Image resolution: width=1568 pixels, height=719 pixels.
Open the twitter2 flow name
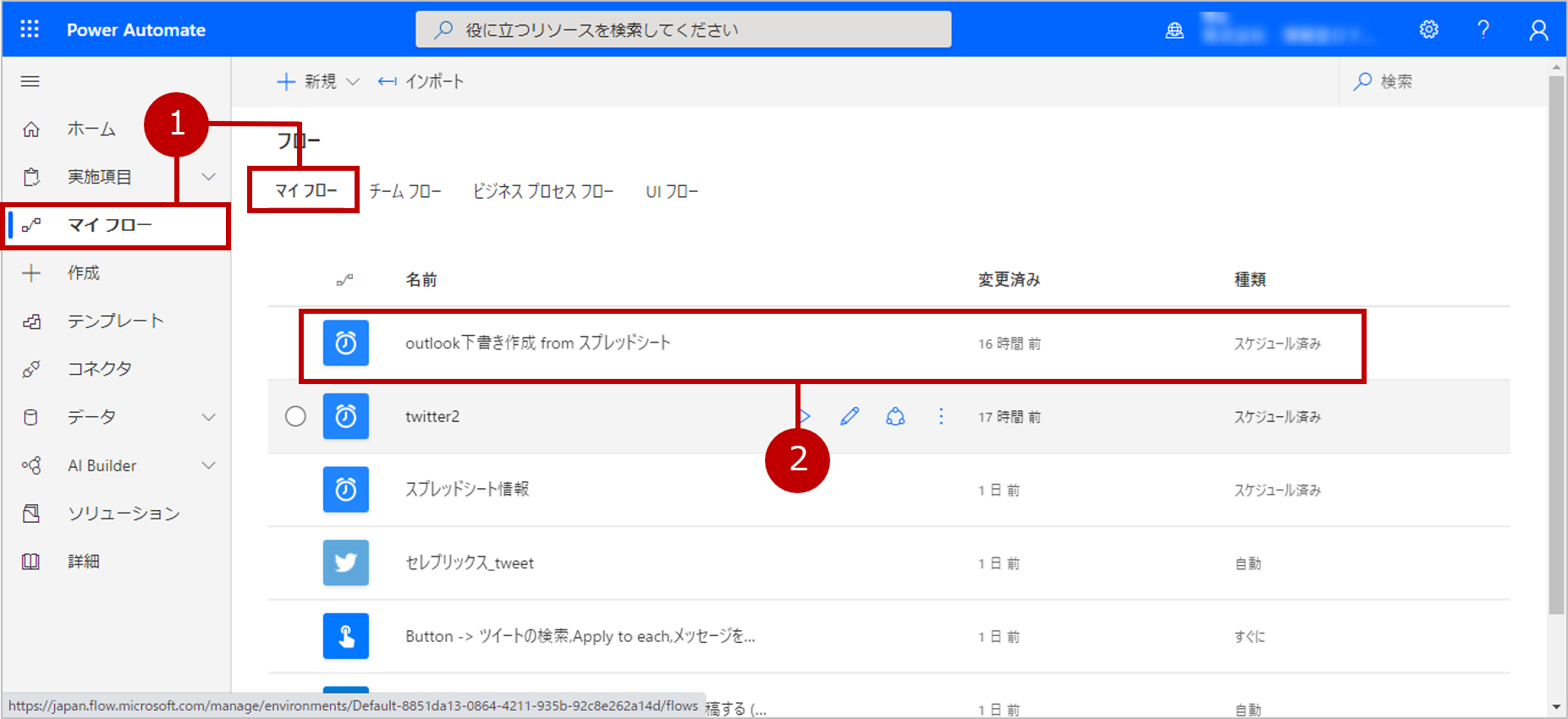click(x=432, y=416)
